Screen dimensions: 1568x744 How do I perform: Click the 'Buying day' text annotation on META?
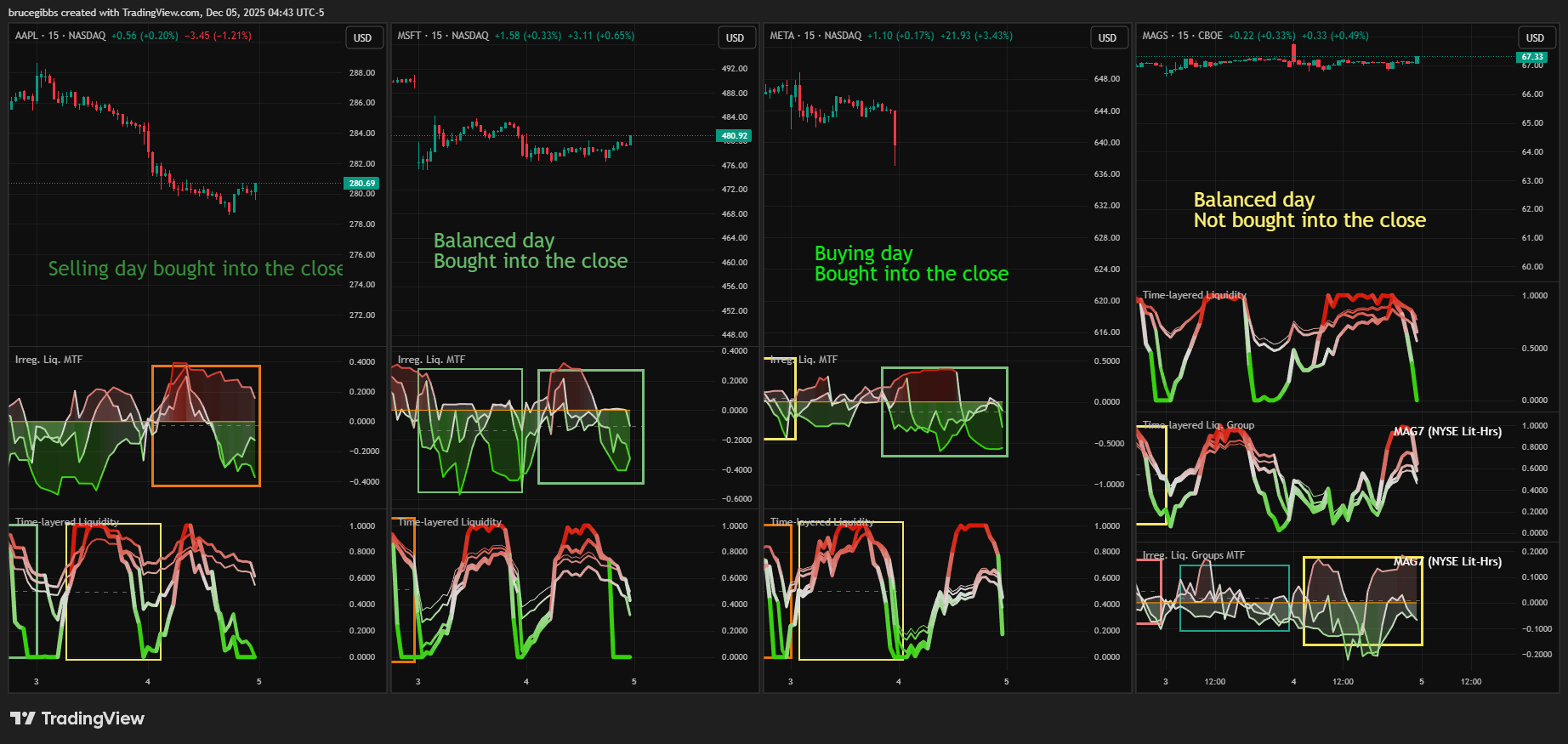pyautogui.click(x=863, y=253)
